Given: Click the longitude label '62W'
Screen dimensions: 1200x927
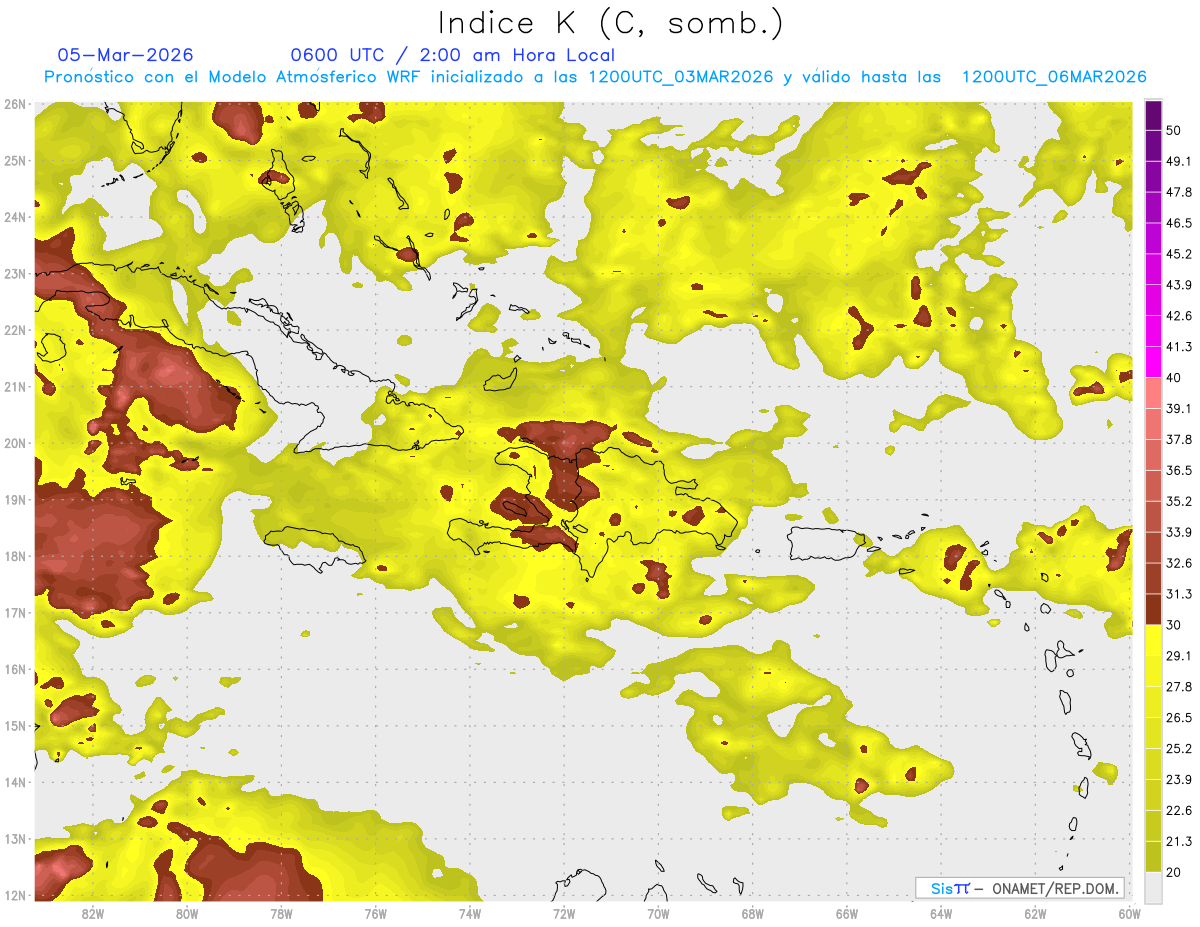Looking at the screenshot, I should 1035,914.
